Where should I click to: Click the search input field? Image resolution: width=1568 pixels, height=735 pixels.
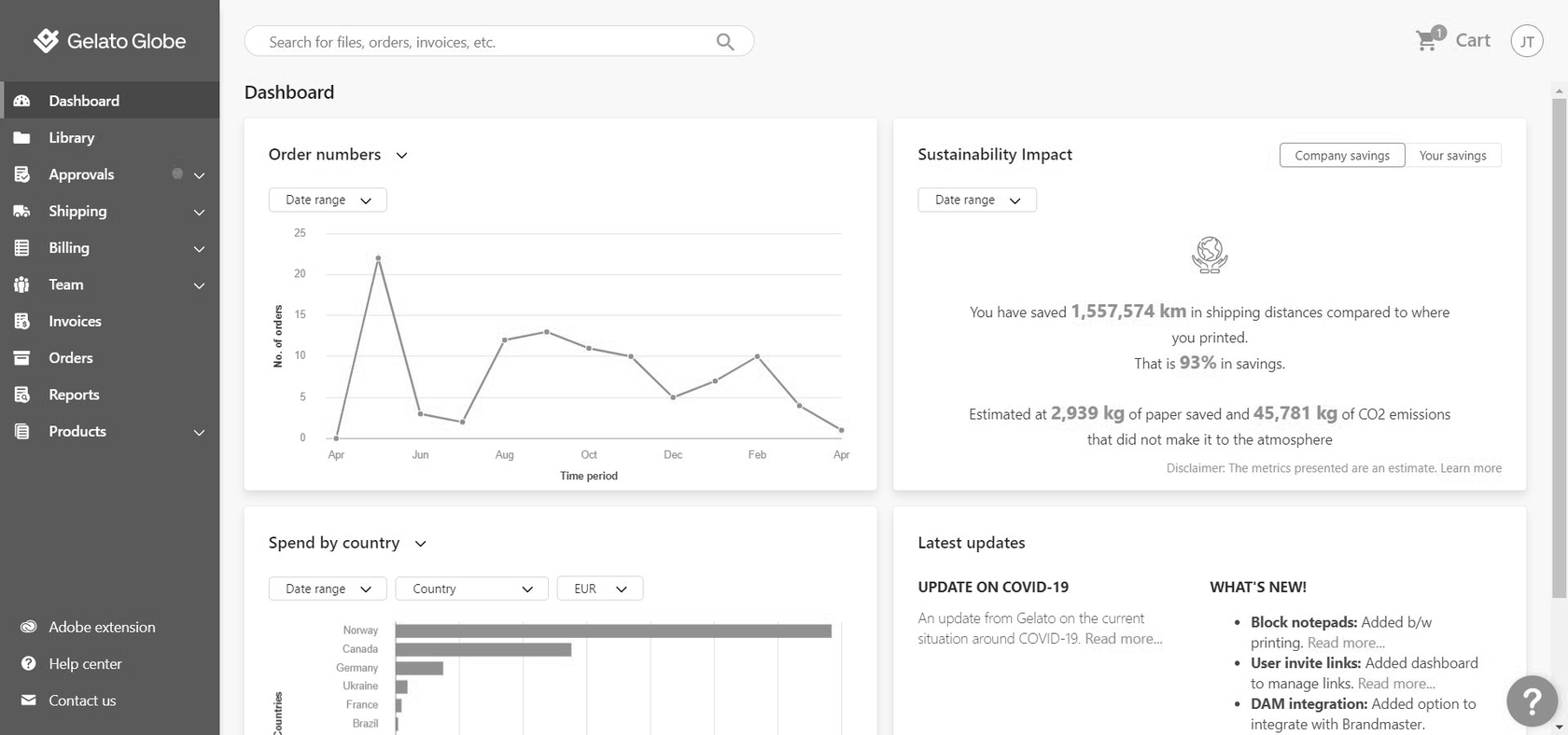[x=485, y=42]
